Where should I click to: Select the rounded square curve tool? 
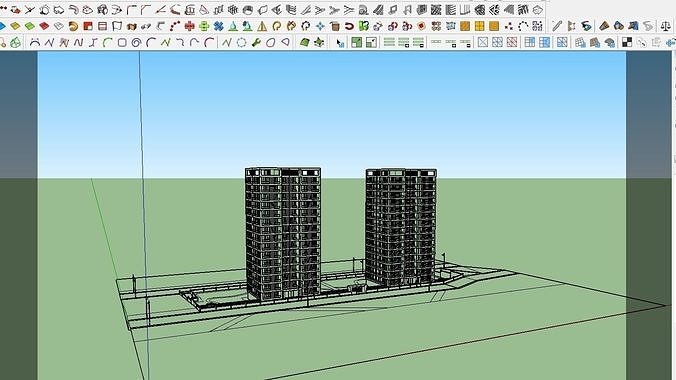point(122,42)
